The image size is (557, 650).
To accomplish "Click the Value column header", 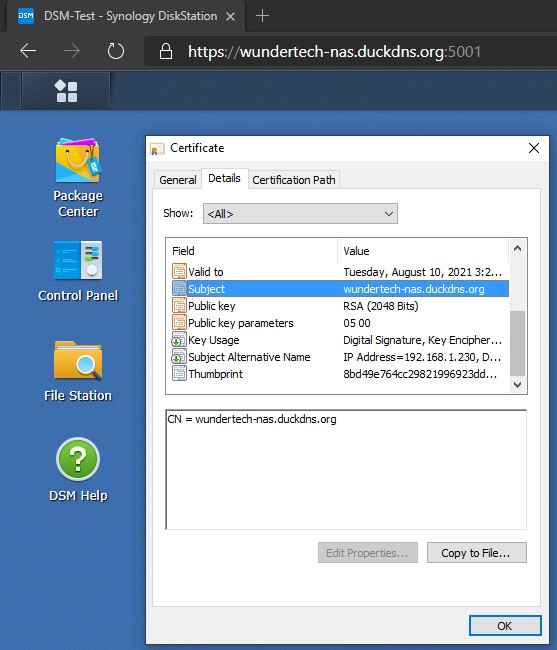I will tap(424, 251).
